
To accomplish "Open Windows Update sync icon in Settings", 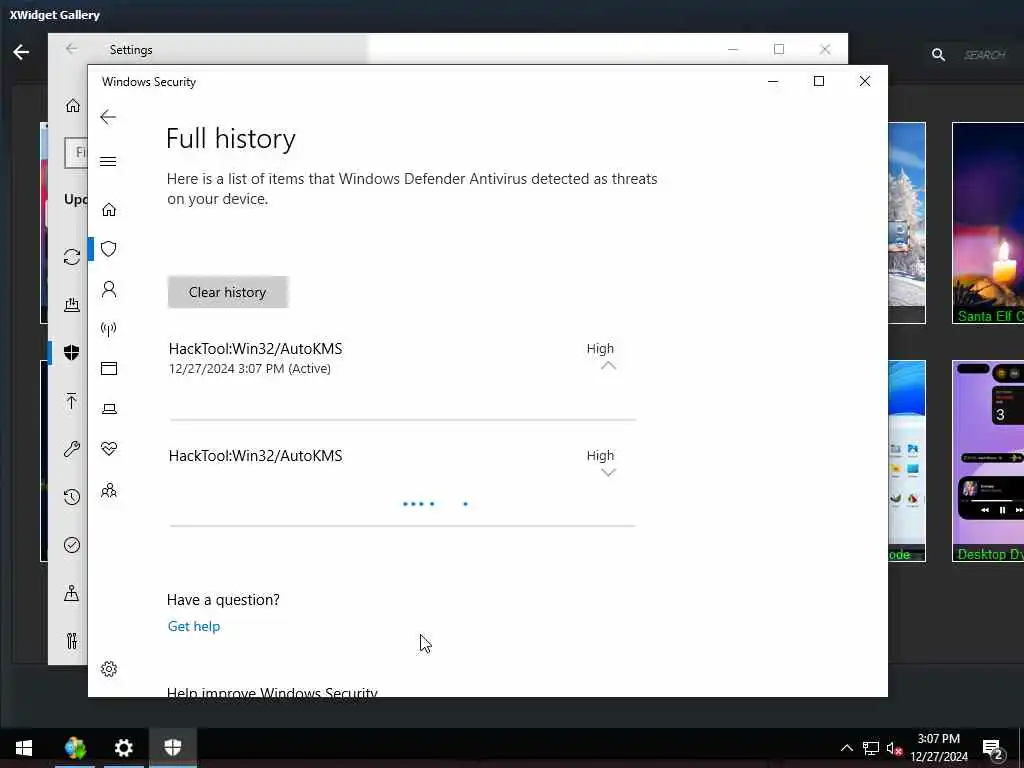I will pyautogui.click(x=72, y=257).
